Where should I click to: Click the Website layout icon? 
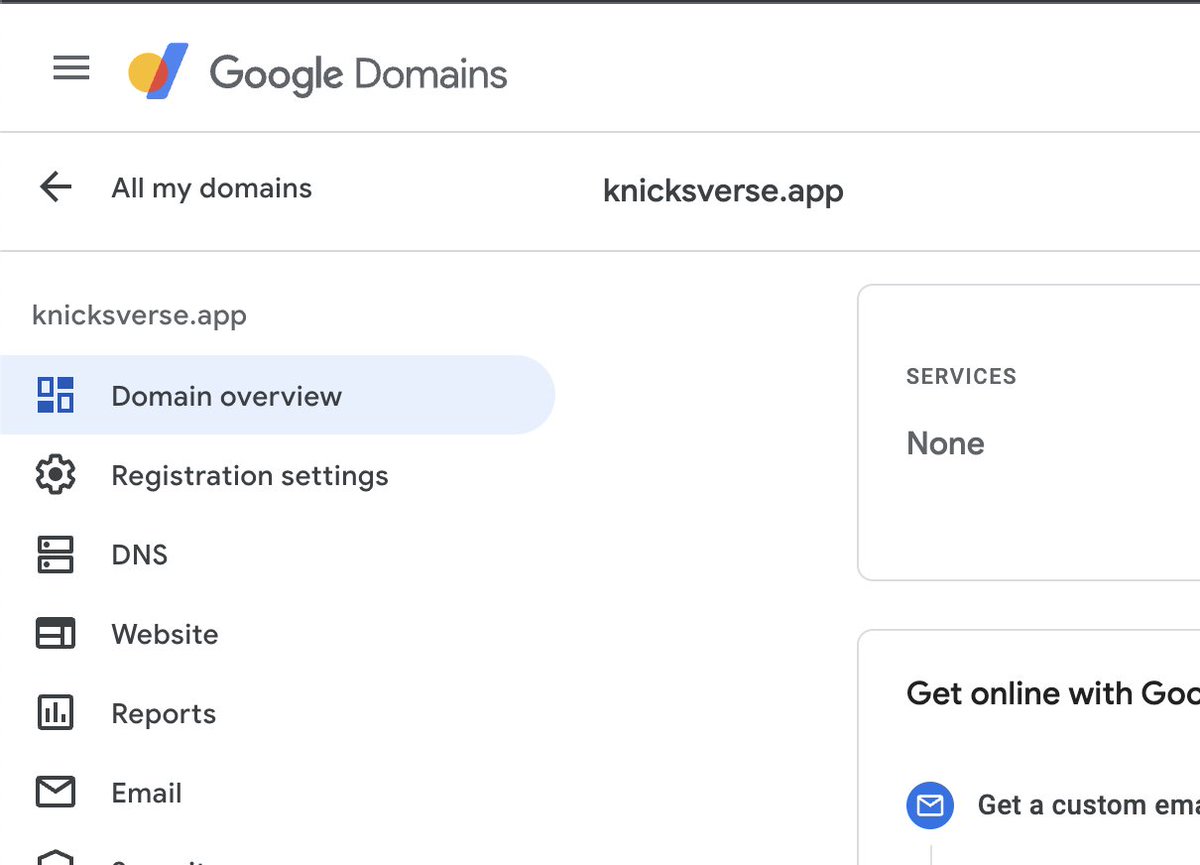click(55, 634)
